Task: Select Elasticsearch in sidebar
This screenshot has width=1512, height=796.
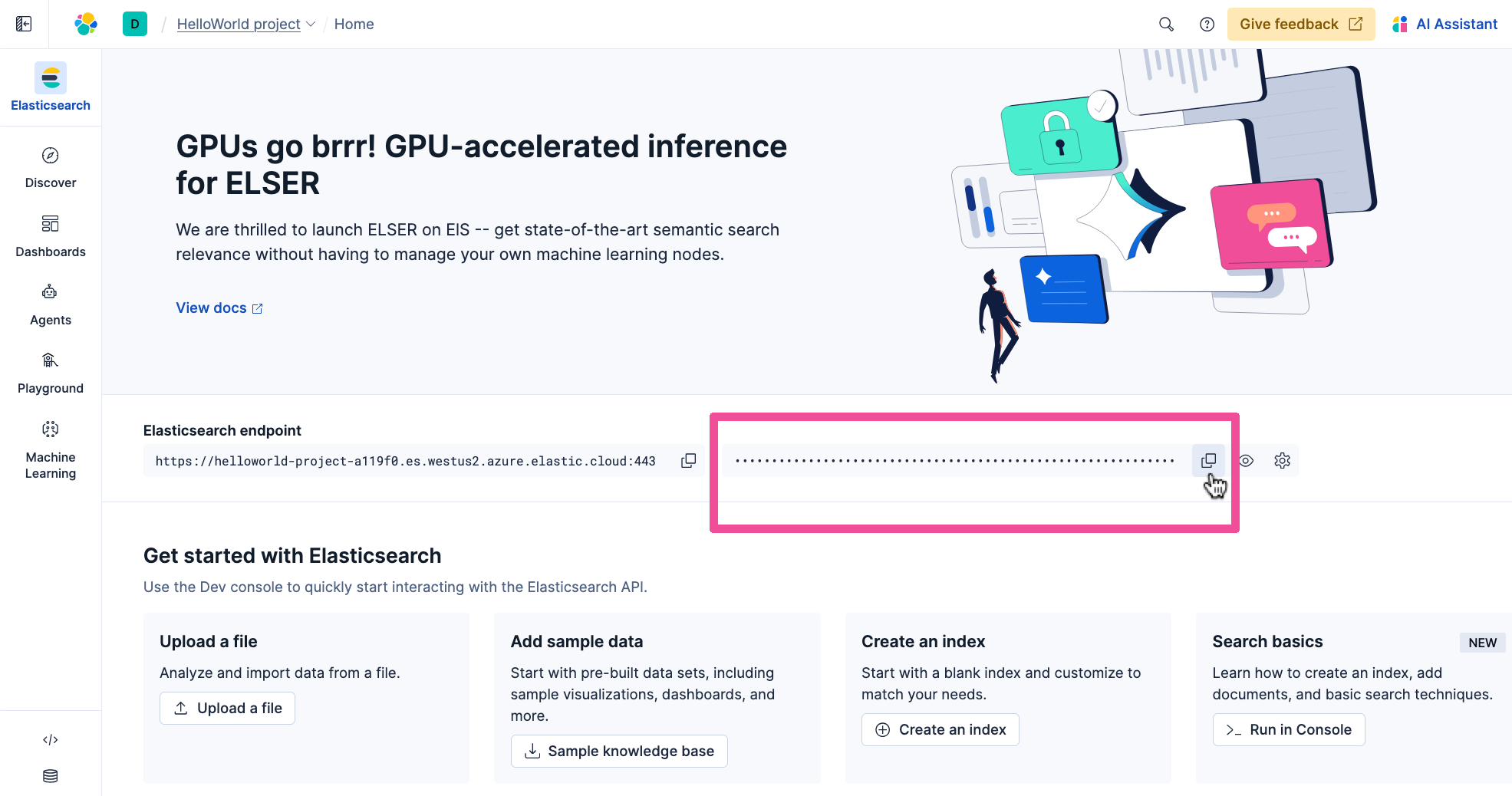Action: (x=51, y=87)
